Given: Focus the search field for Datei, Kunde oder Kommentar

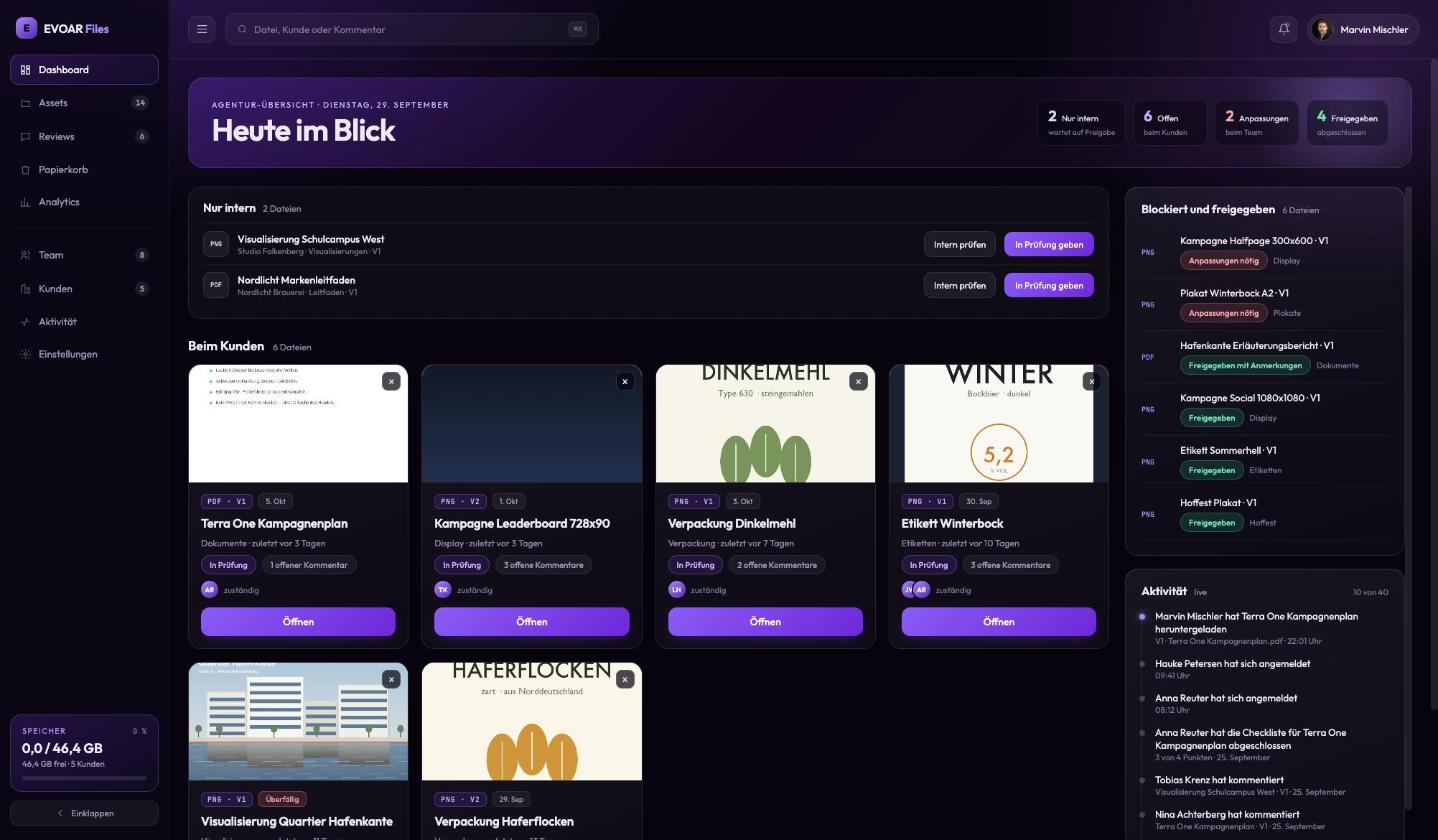Looking at the screenshot, I should click(412, 29).
